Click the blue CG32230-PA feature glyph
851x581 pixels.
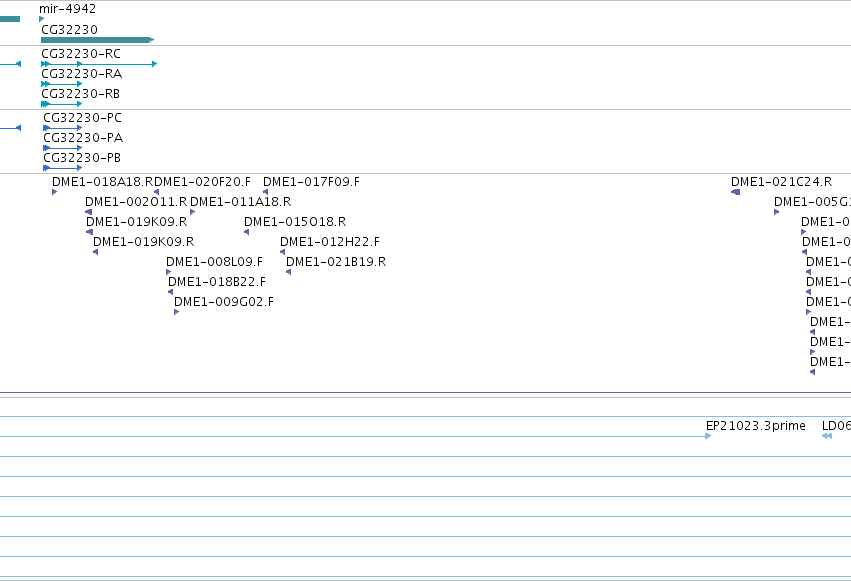63,148
